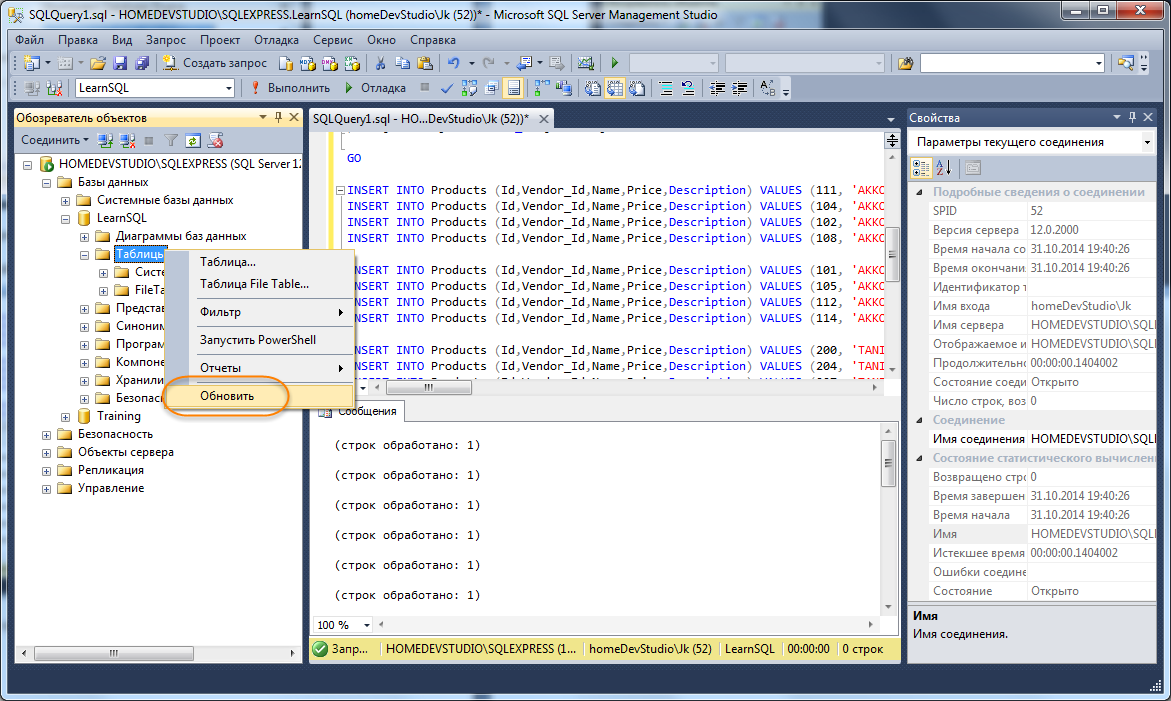Undo the last action with the undo arrow

[x=453, y=63]
